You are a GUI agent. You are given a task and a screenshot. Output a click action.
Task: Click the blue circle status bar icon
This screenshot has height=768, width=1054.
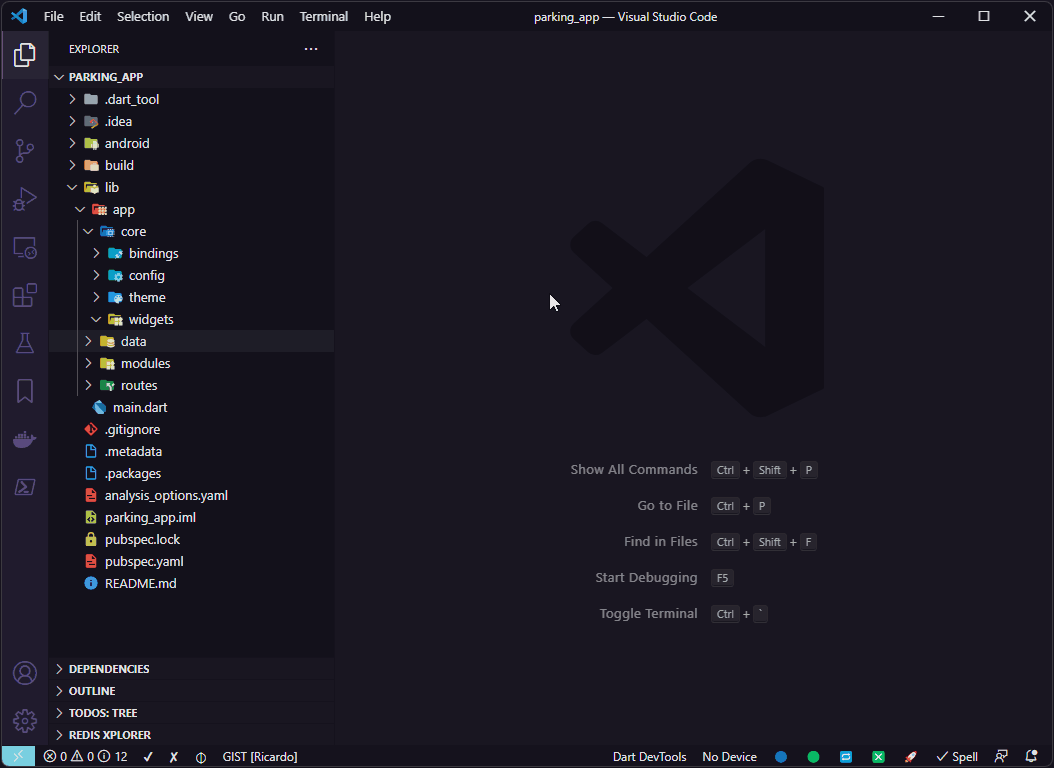(x=780, y=757)
